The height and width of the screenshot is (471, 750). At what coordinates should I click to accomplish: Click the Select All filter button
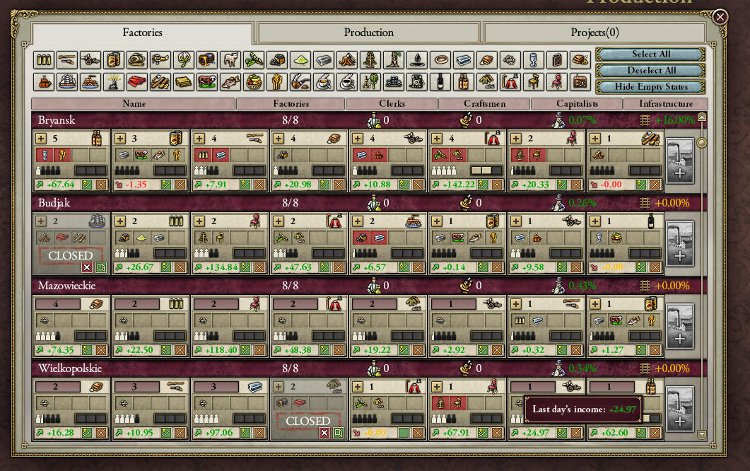pyautogui.click(x=650, y=55)
